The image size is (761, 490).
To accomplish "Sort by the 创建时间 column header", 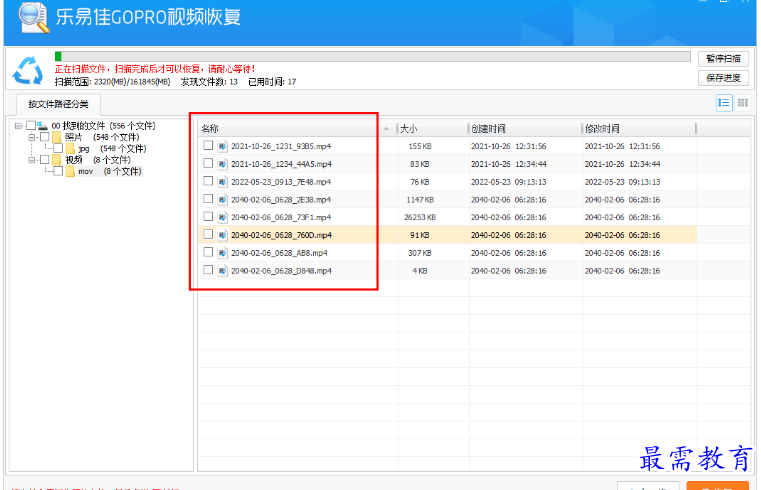I will (525, 129).
